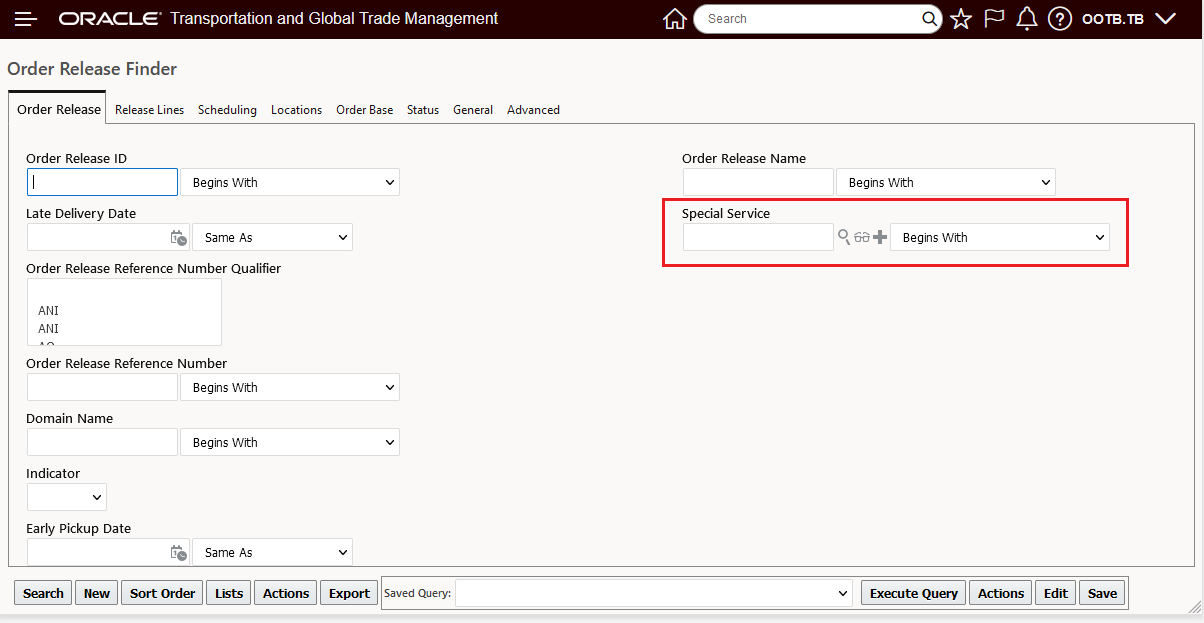This screenshot has height=623, width=1204.
Task: Expand the Order Release ID operator dropdown
Action: coord(290,182)
